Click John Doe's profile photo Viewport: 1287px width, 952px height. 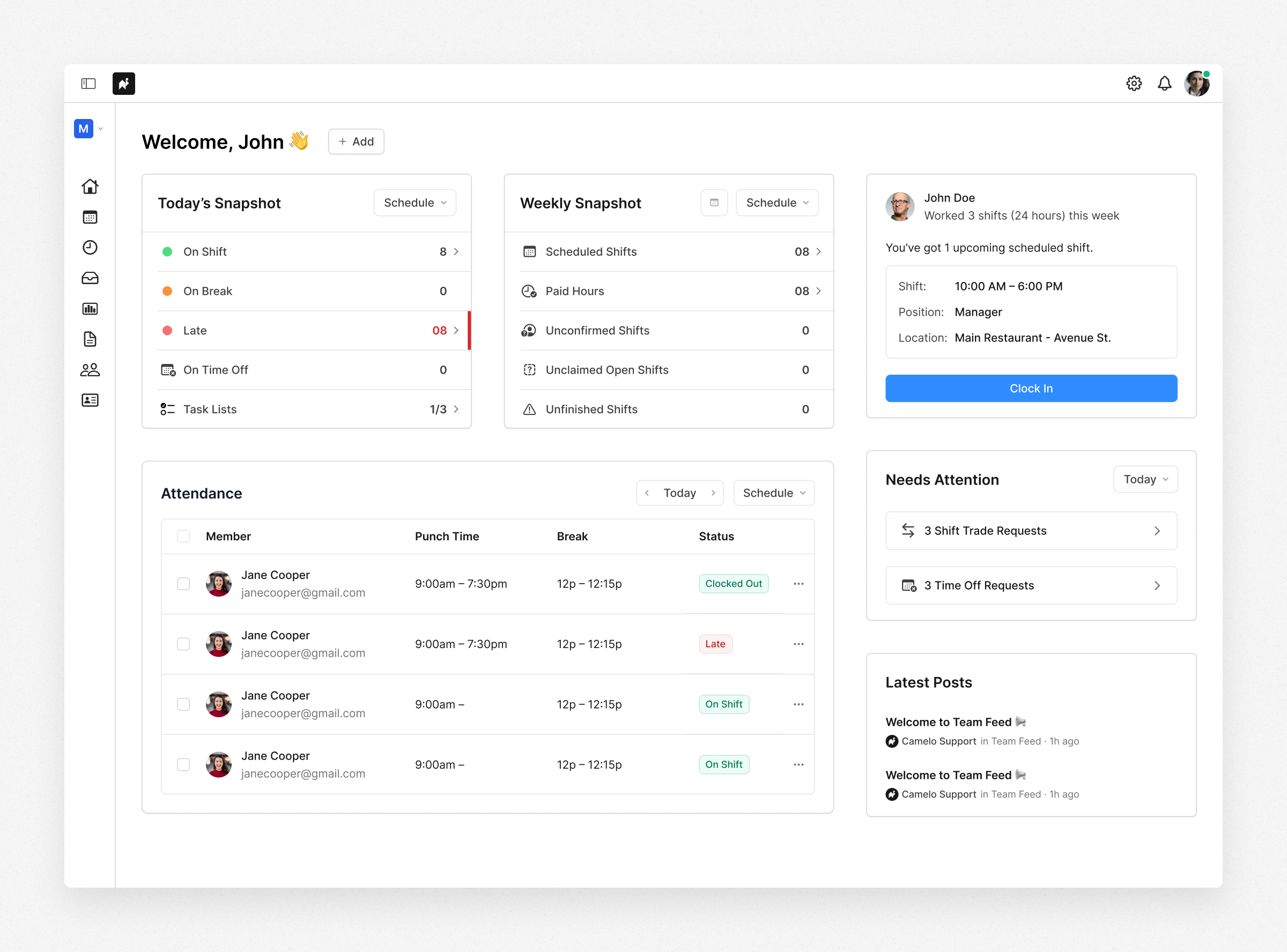click(900, 206)
